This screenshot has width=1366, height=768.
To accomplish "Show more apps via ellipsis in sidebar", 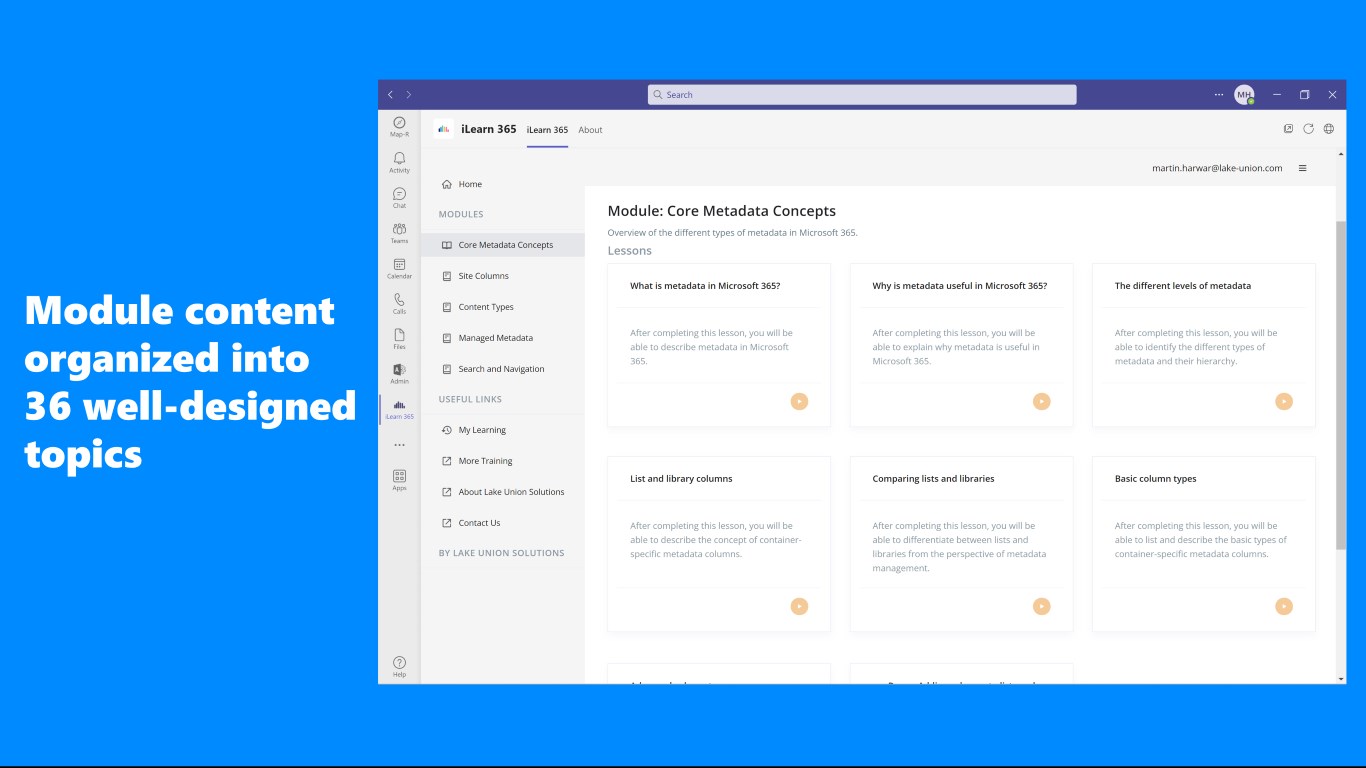I will pyautogui.click(x=399, y=445).
